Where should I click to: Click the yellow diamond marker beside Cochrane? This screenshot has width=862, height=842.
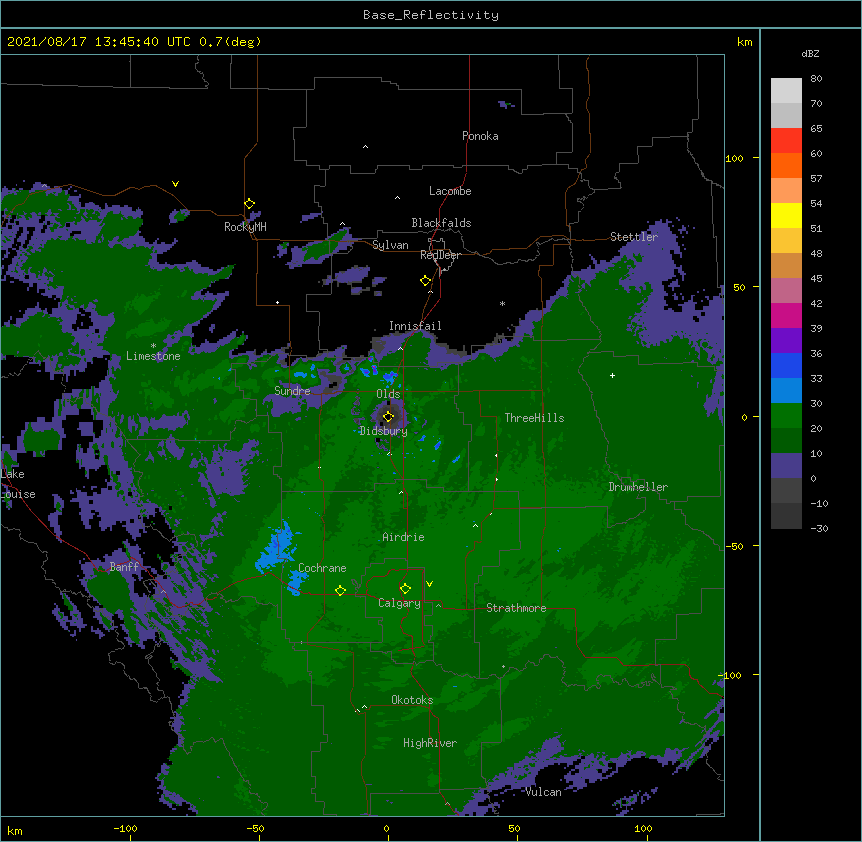[x=340, y=590]
